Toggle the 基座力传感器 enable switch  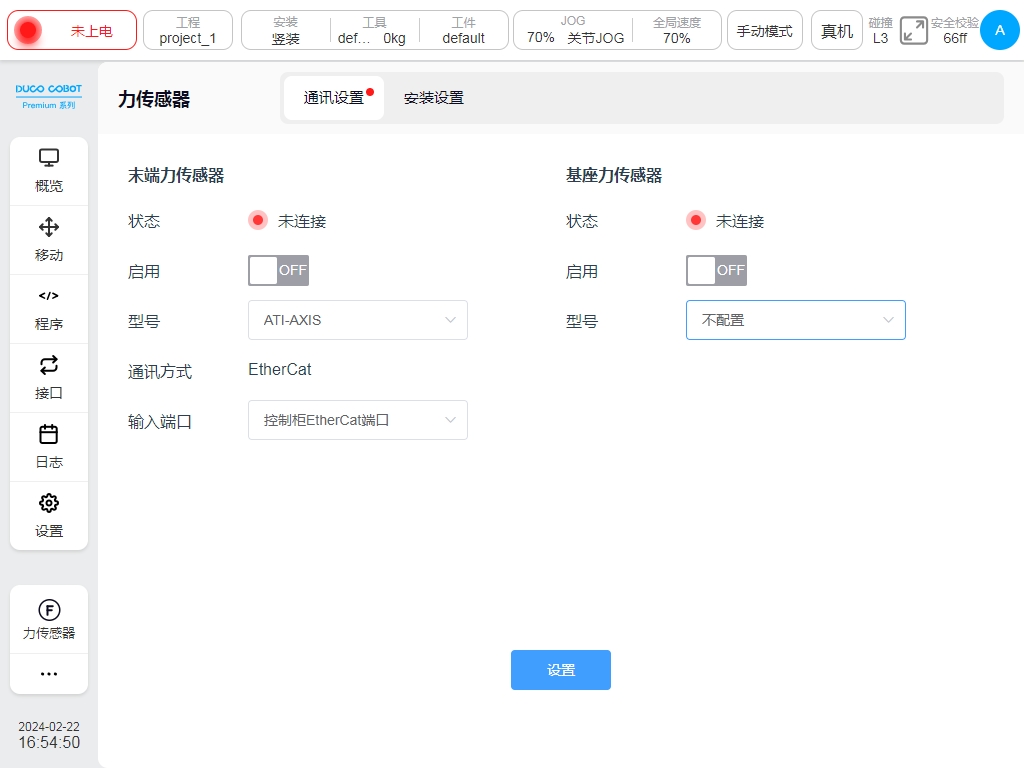[716, 270]
